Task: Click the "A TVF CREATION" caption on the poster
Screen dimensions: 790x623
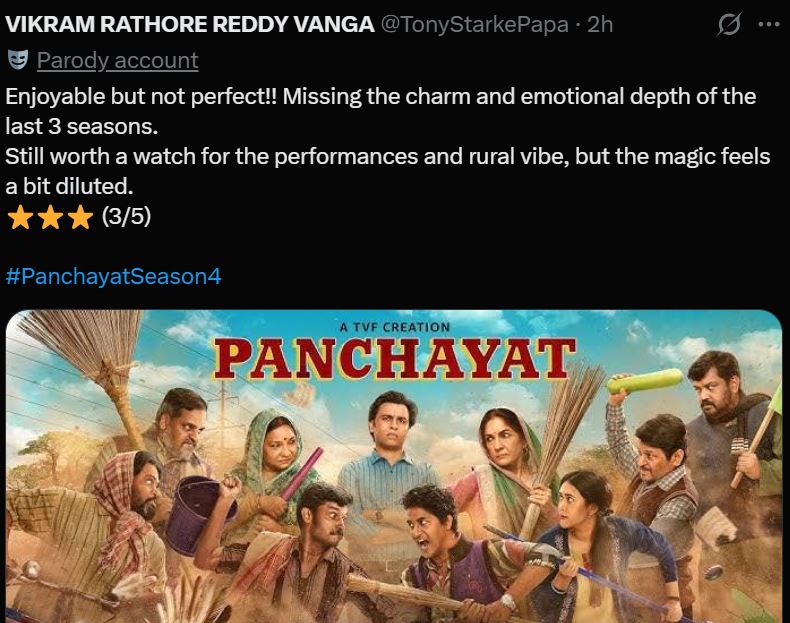Action: coord(394,327)
